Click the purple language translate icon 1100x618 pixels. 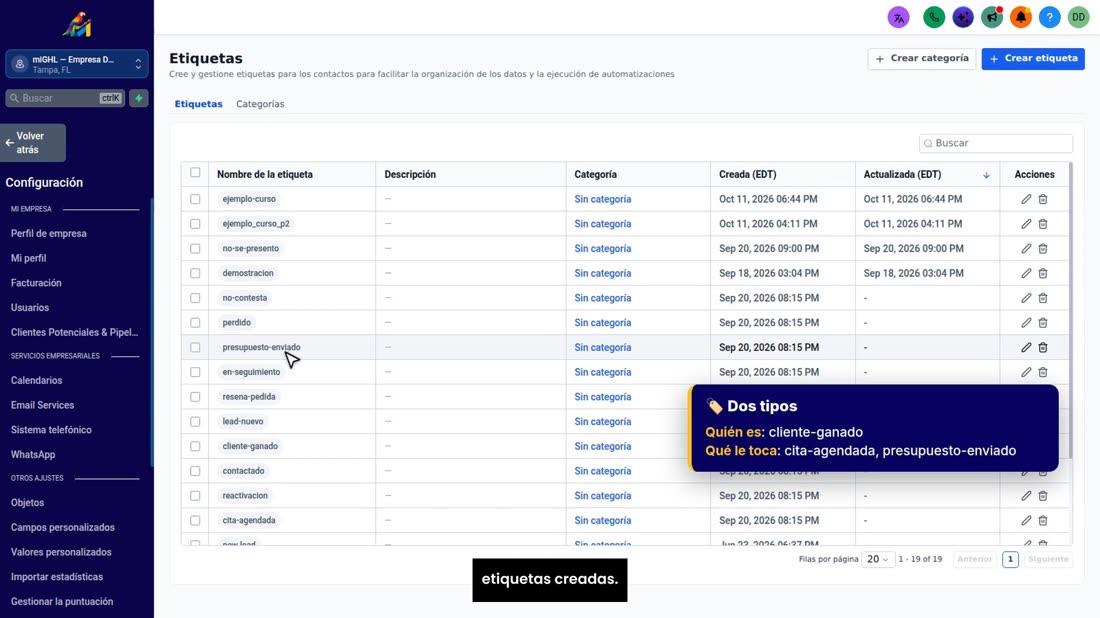coord(899,18)
